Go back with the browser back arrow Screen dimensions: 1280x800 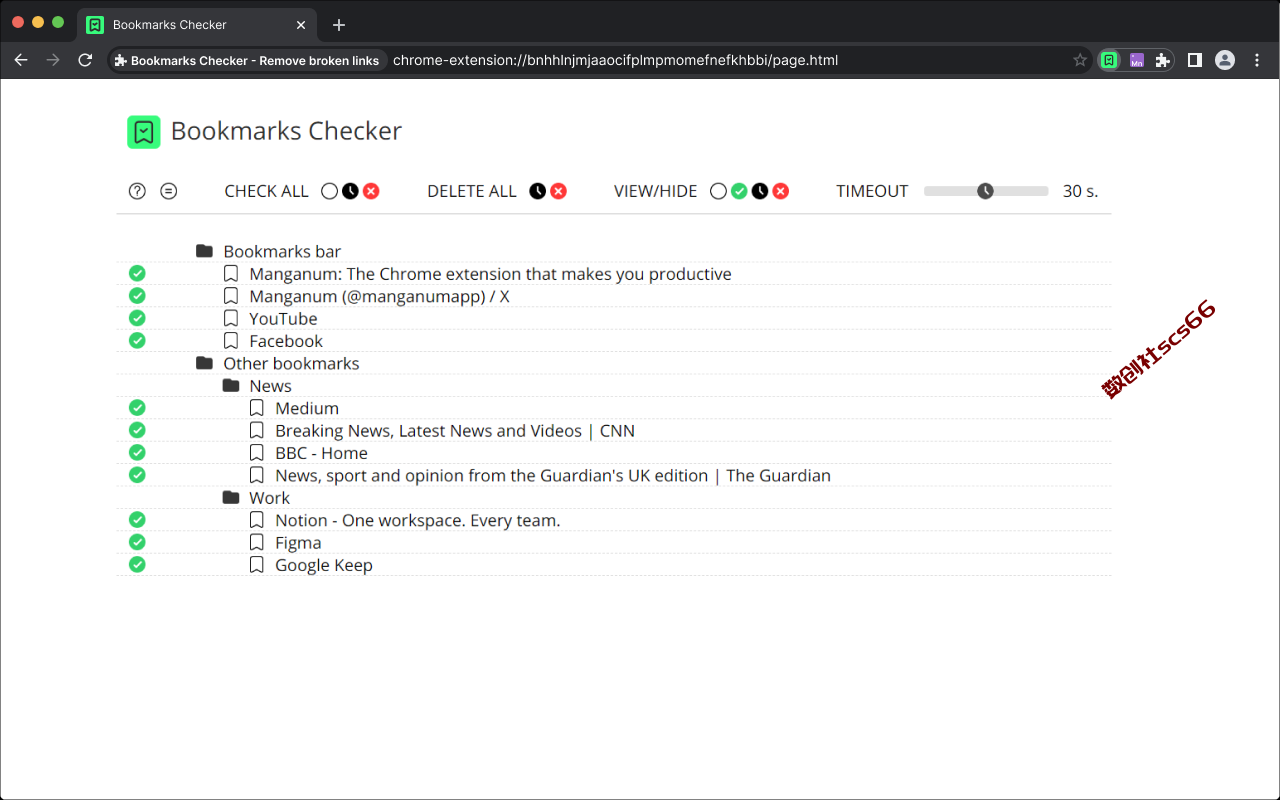(21, 60)
